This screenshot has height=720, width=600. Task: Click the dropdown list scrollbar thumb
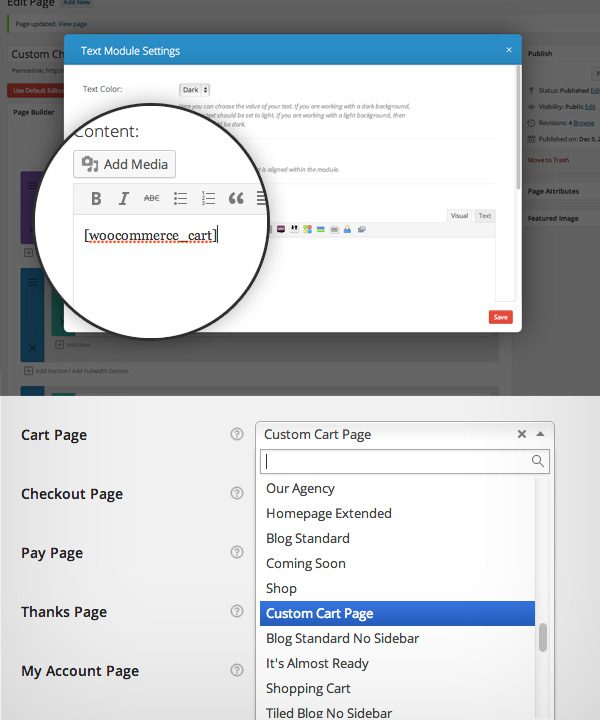click(x=543, y=637)
